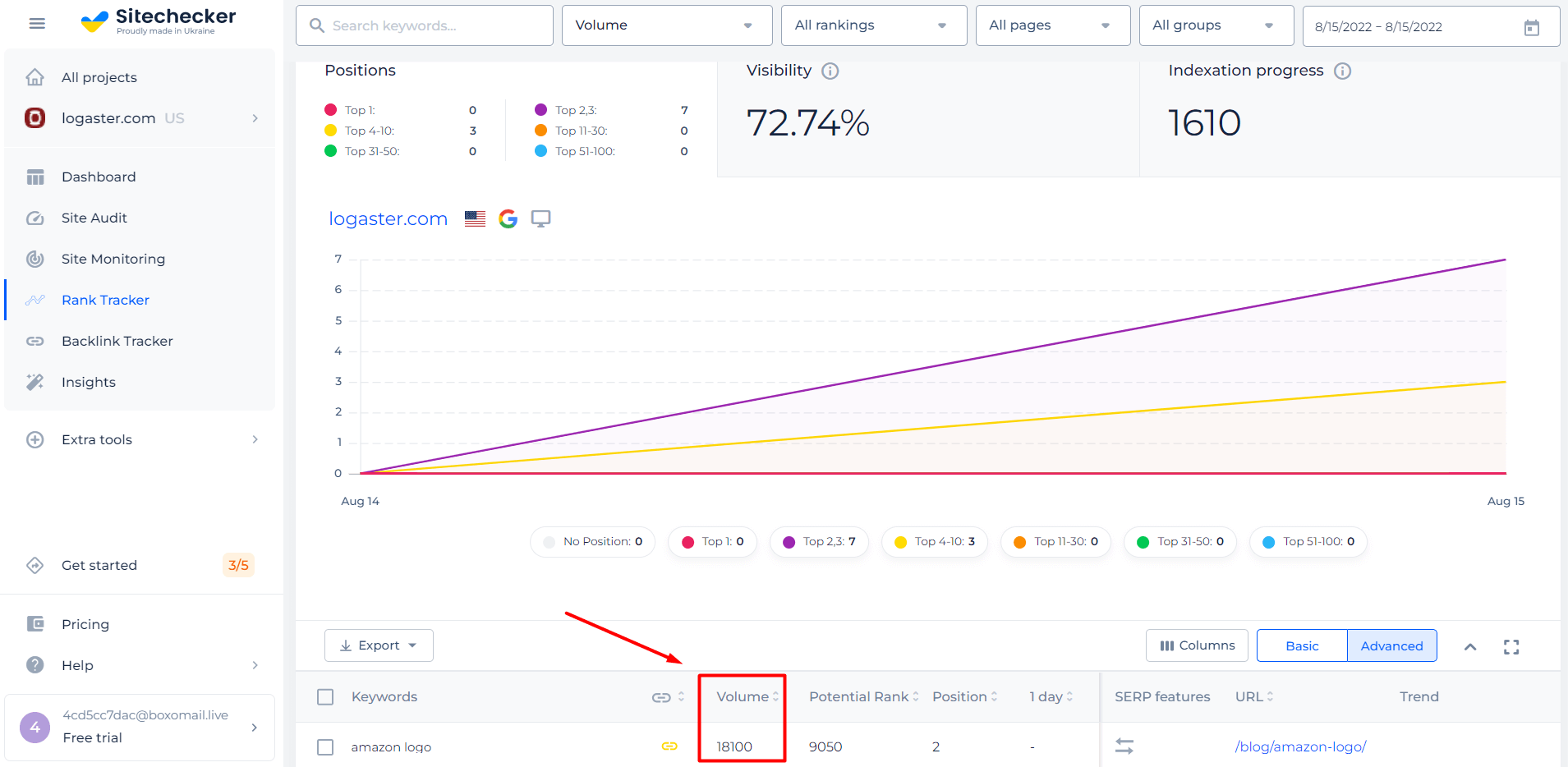Check the amazon logo row checkbox
The height and width of the screenshot is (767, 1568).
[325, 747]
